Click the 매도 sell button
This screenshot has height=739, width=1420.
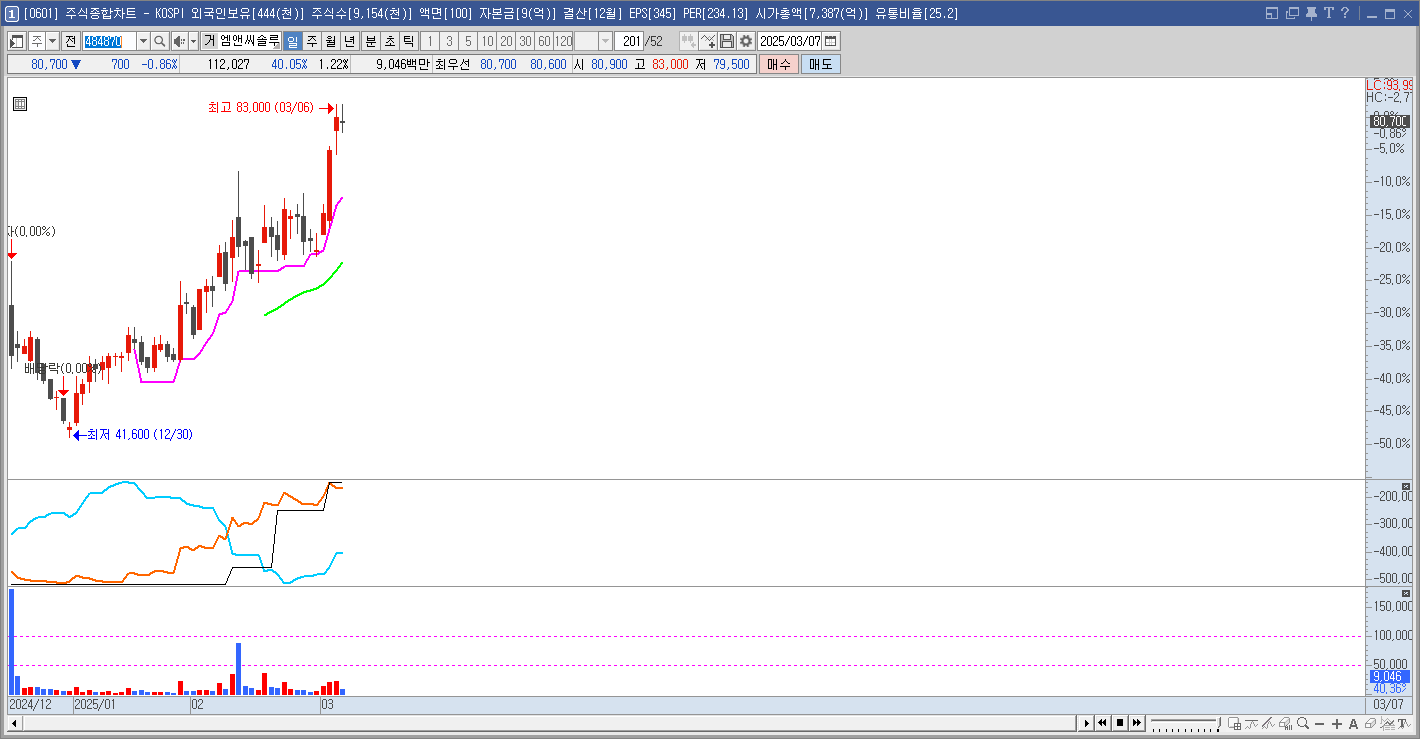[821, 64]
